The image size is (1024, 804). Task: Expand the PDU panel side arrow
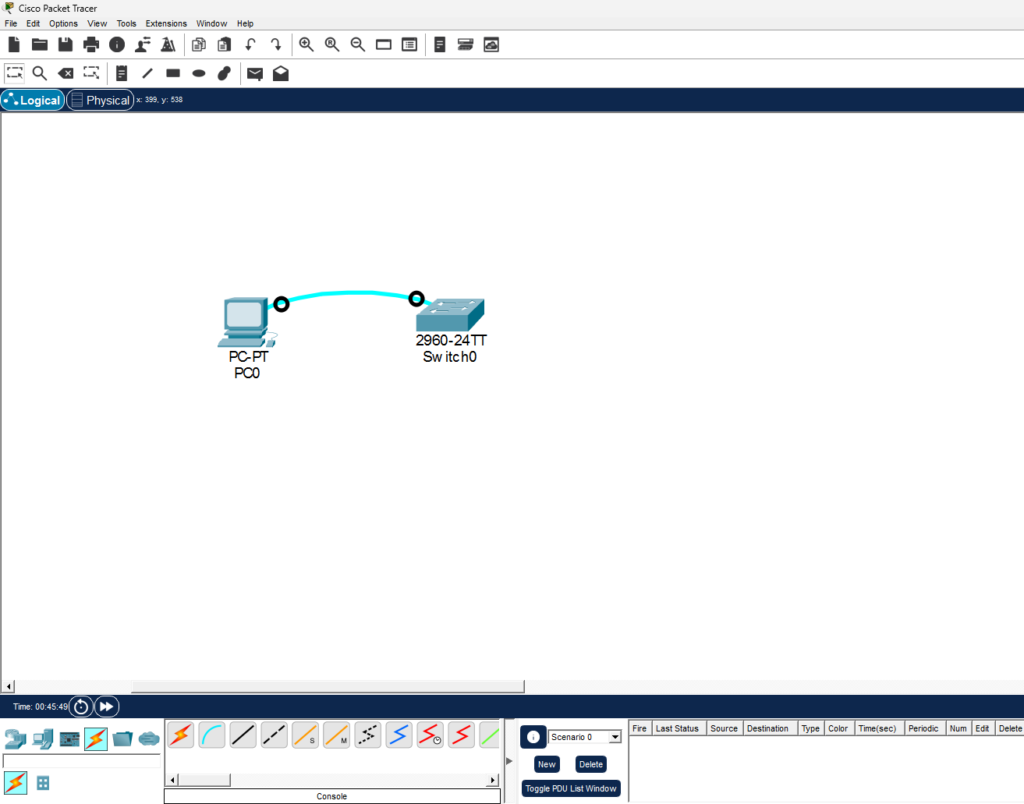pyautogui.click(x=507, y=761)
